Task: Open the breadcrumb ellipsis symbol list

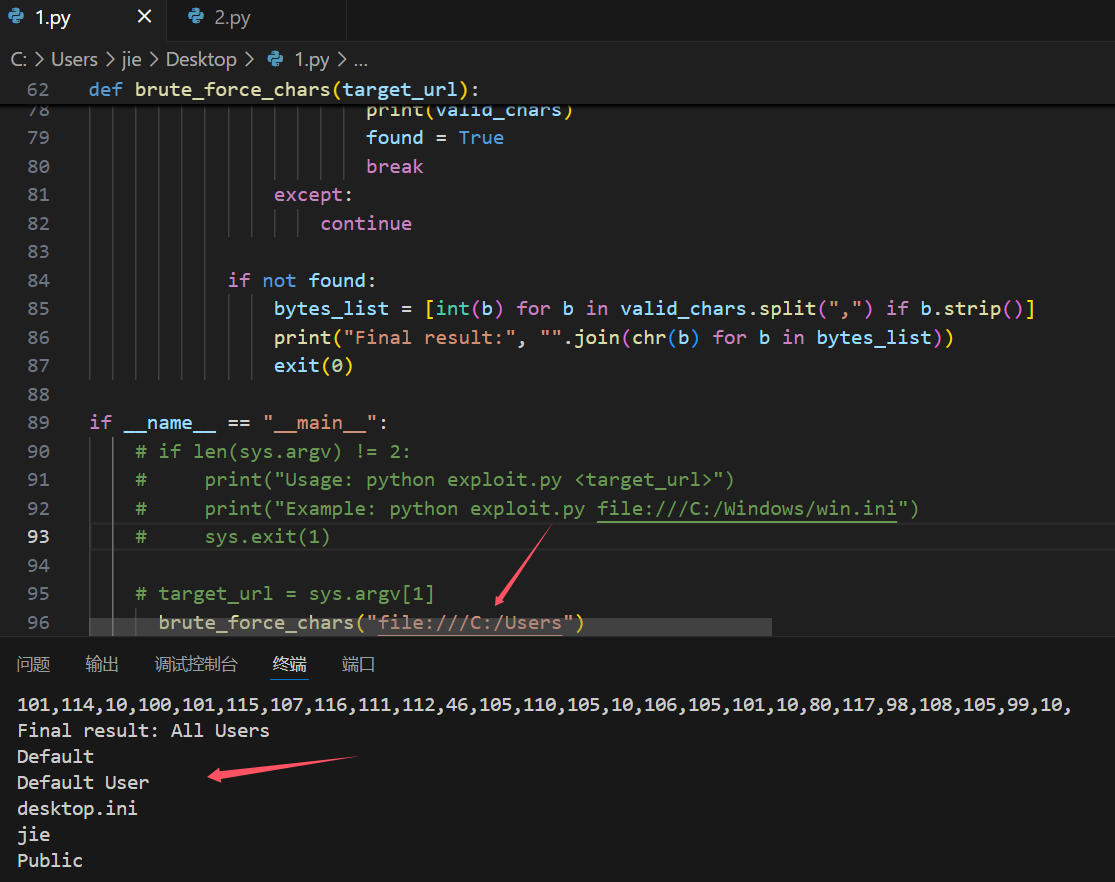Action: coord(361,60)
